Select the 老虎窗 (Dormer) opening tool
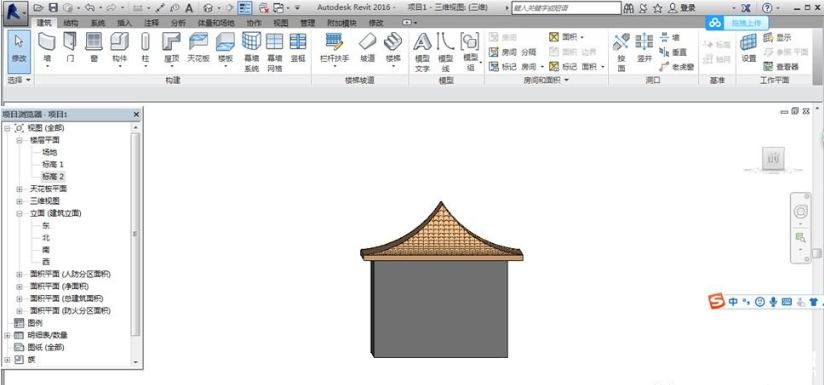 tap(677, 67)
